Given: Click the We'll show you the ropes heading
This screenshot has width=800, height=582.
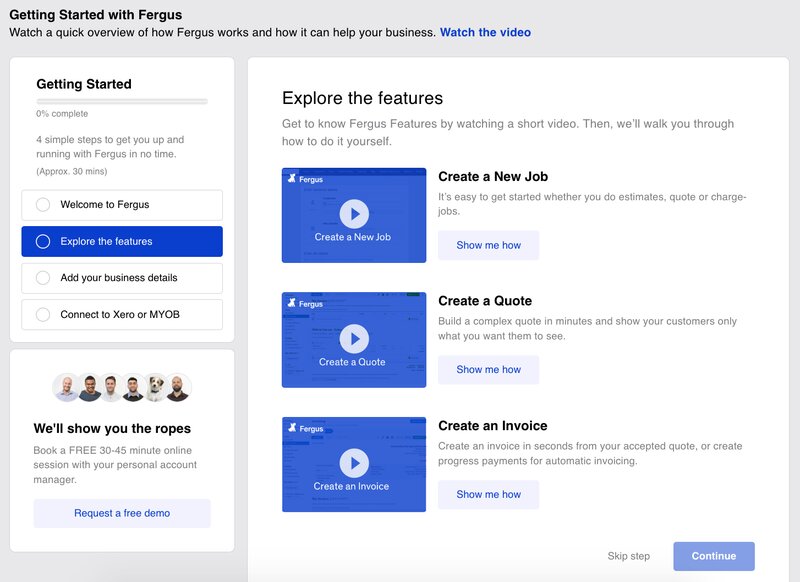Looking at the screenshot, I should tap(112, 428).
